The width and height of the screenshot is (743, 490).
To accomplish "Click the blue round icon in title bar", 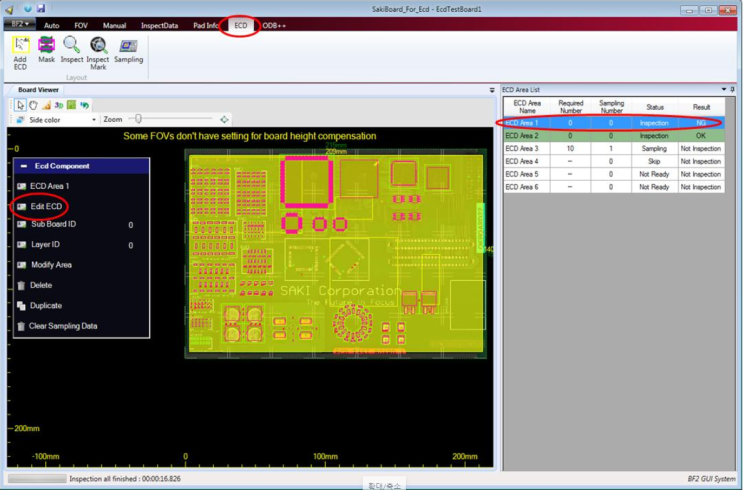I will 27,8.
